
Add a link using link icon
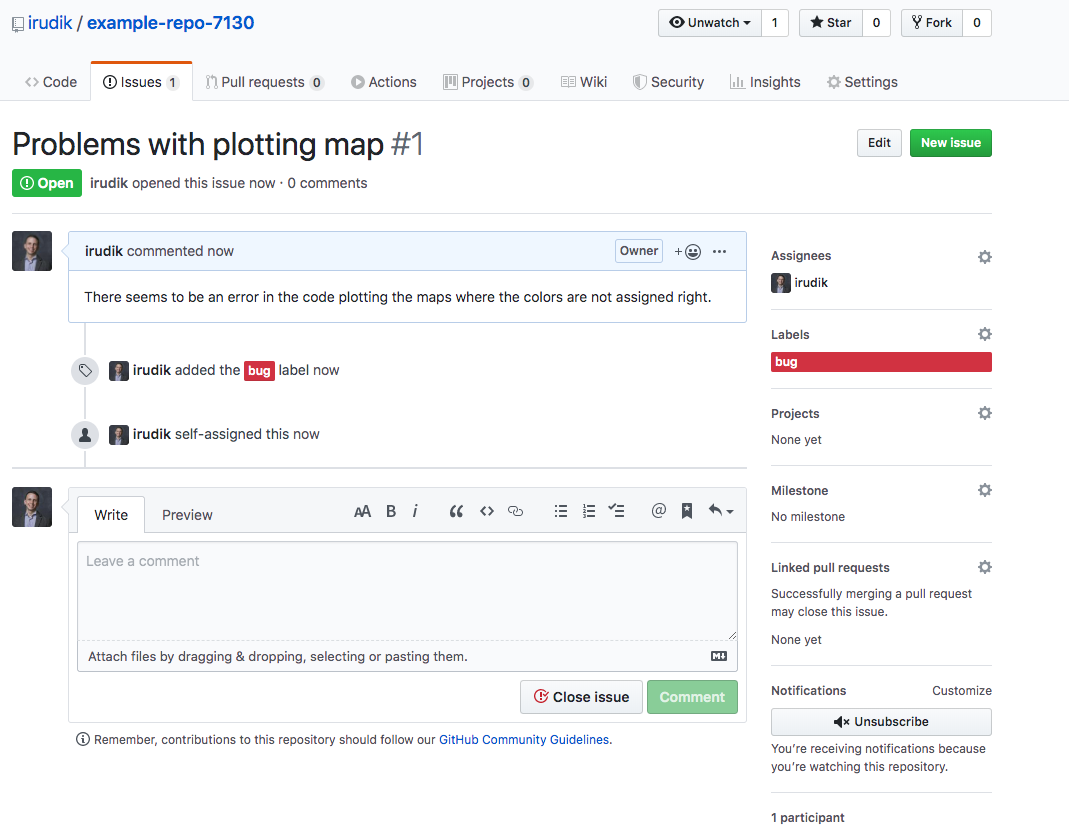(x=516, y=511)
